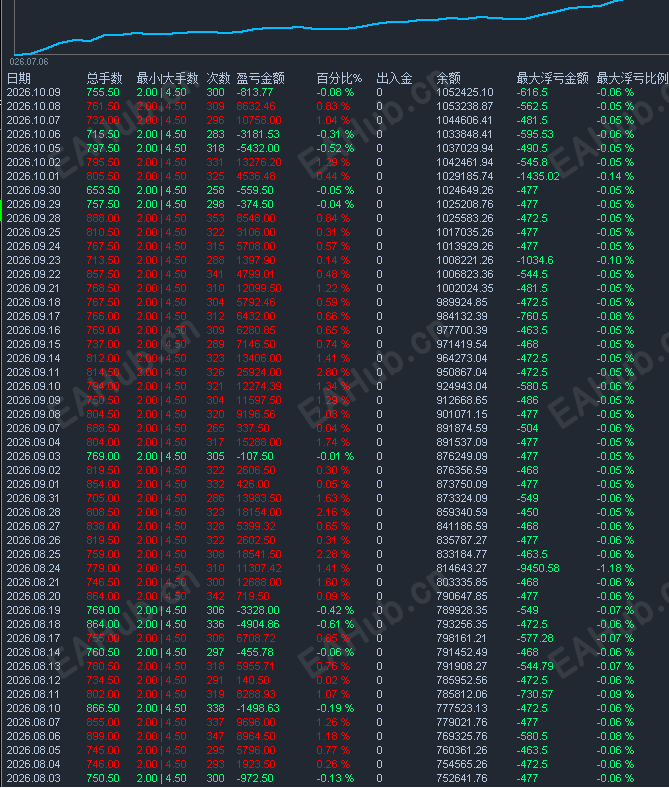Click percentage 2.16 % on 2026.08.28

point(333,513)
